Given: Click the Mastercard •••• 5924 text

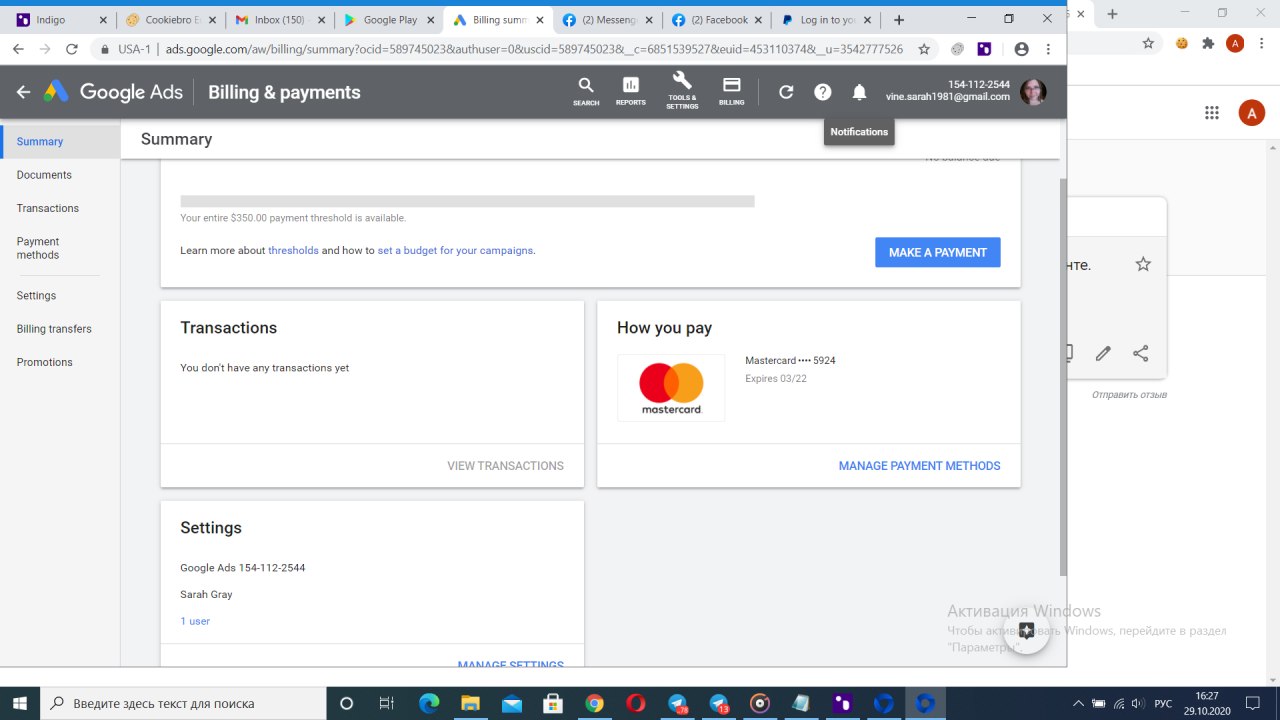Looking at the screenshot, I should 790,360.
